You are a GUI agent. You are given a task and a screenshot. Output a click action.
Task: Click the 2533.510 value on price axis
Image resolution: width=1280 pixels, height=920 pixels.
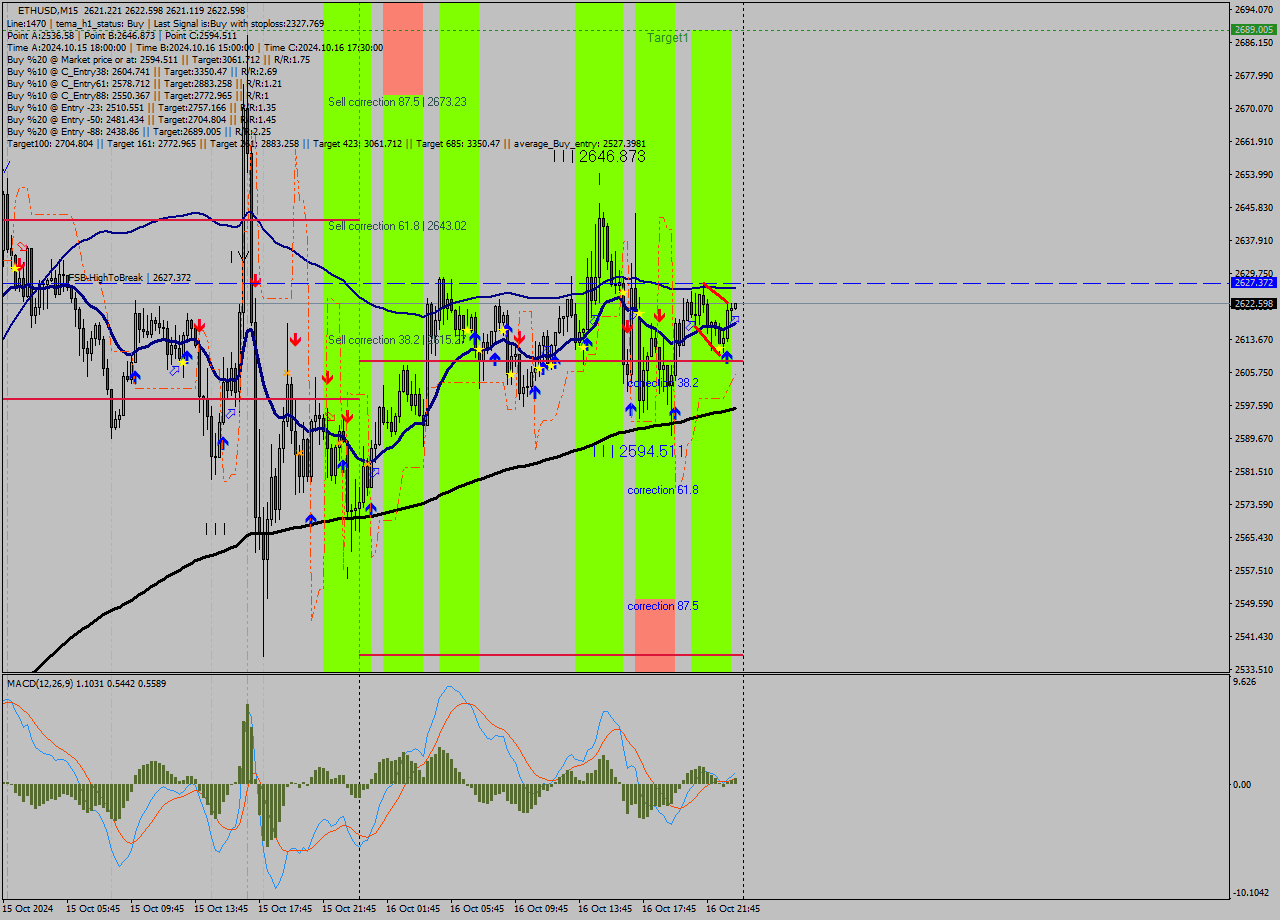pyautogui.click(x=1254, y=669)
